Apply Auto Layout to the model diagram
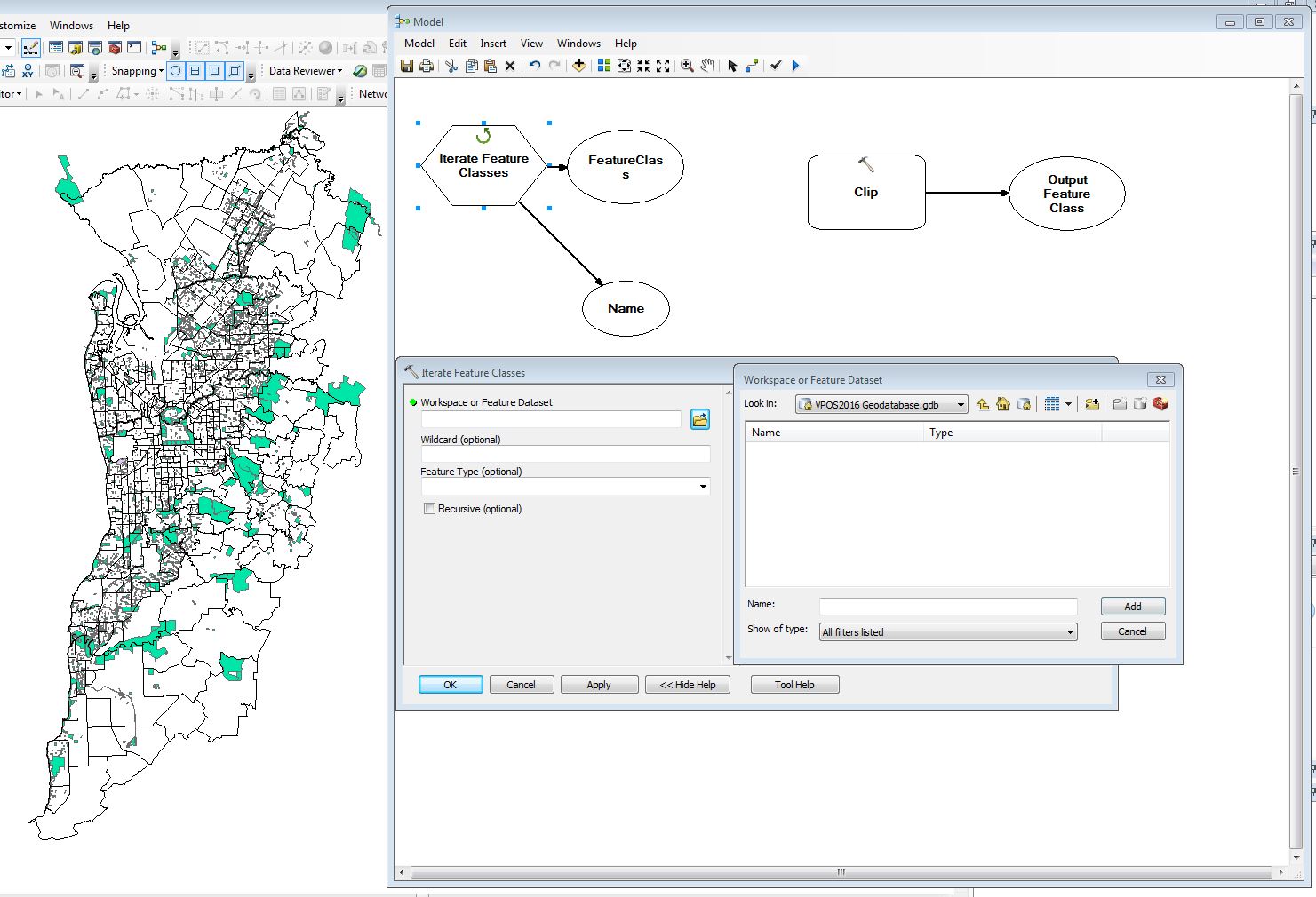This screenshot has width=1316, height=897. coord(603,65)
